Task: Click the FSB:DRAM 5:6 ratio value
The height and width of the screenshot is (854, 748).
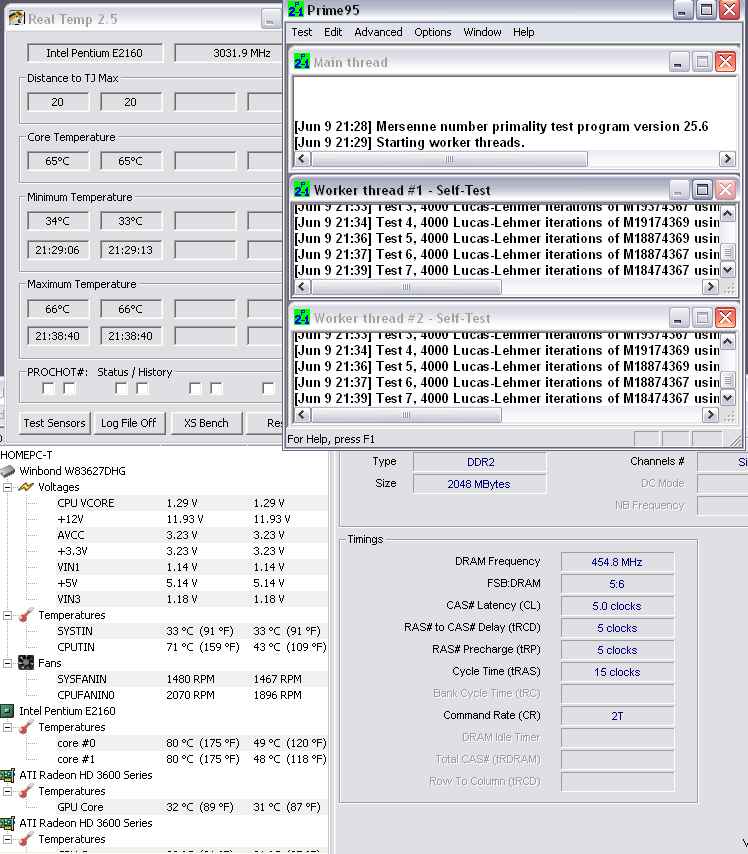Action: [x=617, y=584]
